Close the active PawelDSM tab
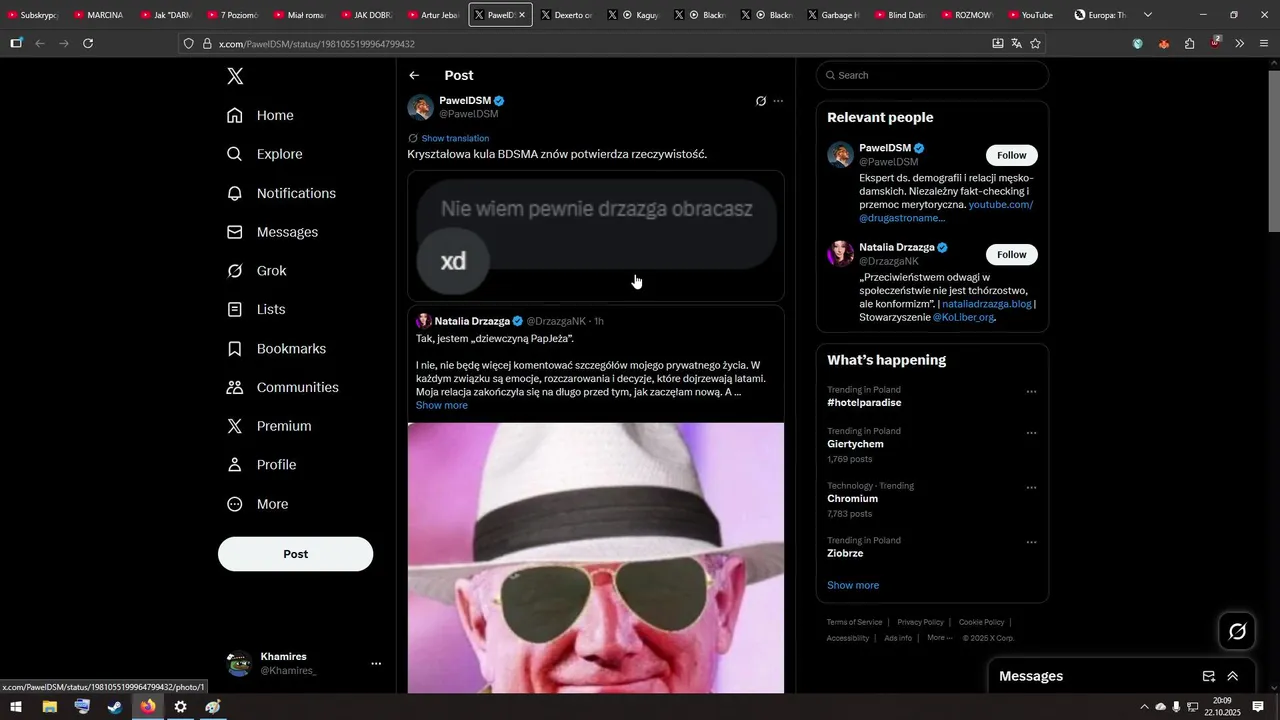The height and width of the screenshot is (720, 1280). [522, 15]
